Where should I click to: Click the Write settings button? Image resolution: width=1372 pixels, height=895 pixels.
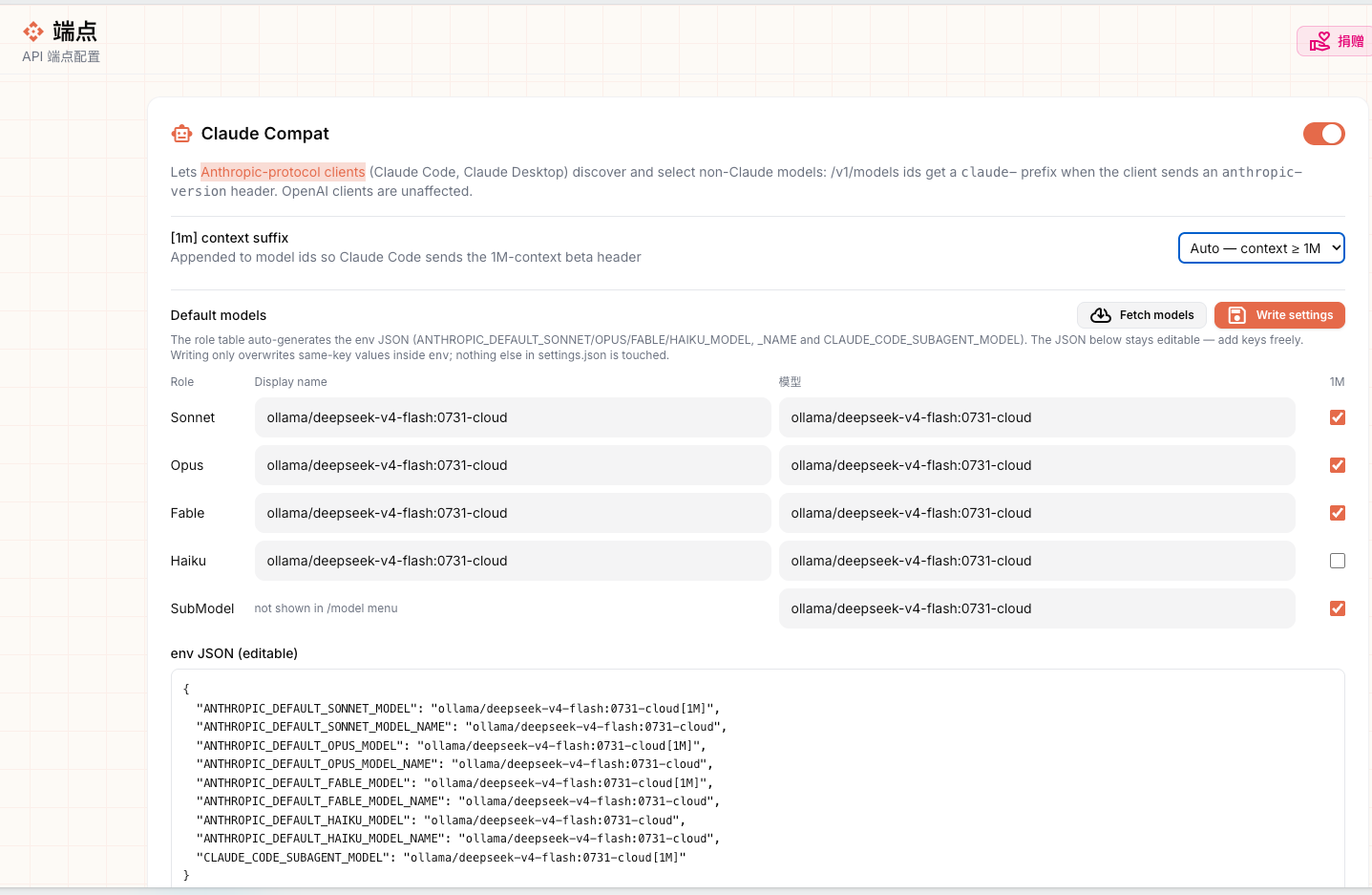coord(1279,315)
